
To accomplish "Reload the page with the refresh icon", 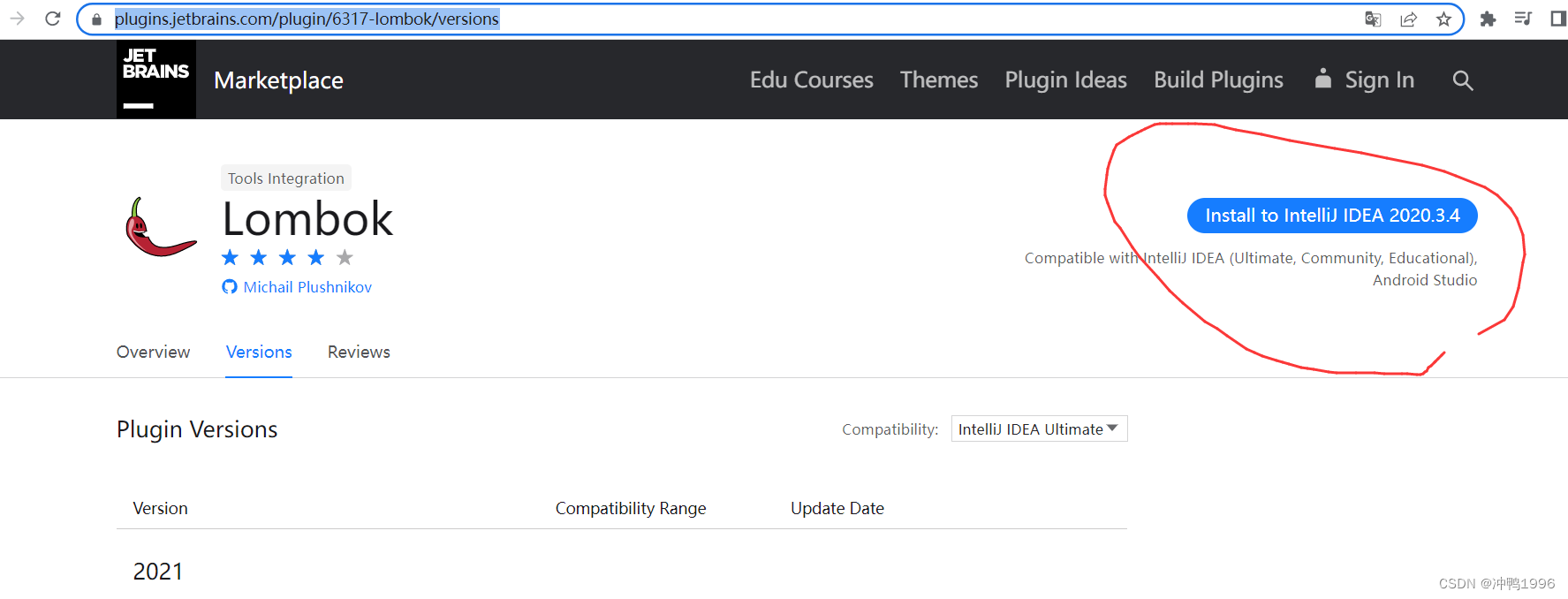I will coord(53,19).
